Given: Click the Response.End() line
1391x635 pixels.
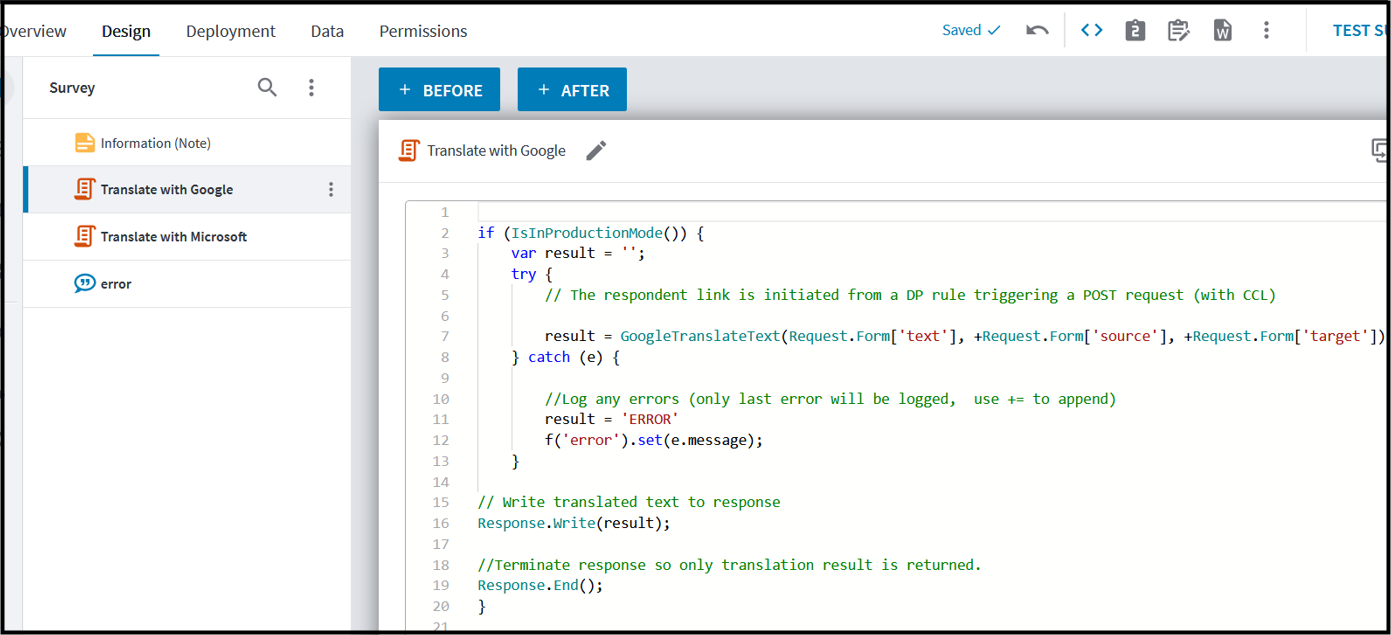Looking at the screenshot, I should click(x=541, y=585).
